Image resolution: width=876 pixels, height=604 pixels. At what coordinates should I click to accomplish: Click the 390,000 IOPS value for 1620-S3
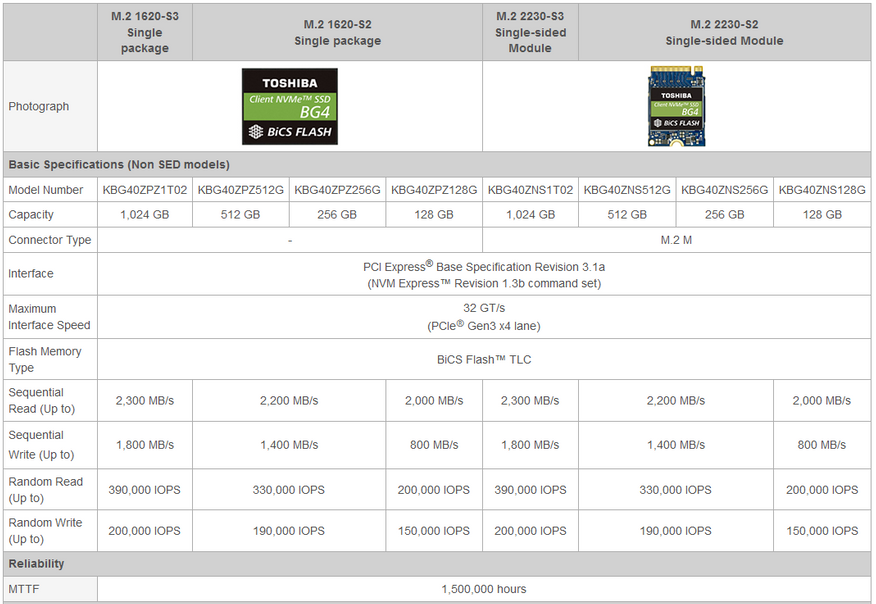(145, 489)
